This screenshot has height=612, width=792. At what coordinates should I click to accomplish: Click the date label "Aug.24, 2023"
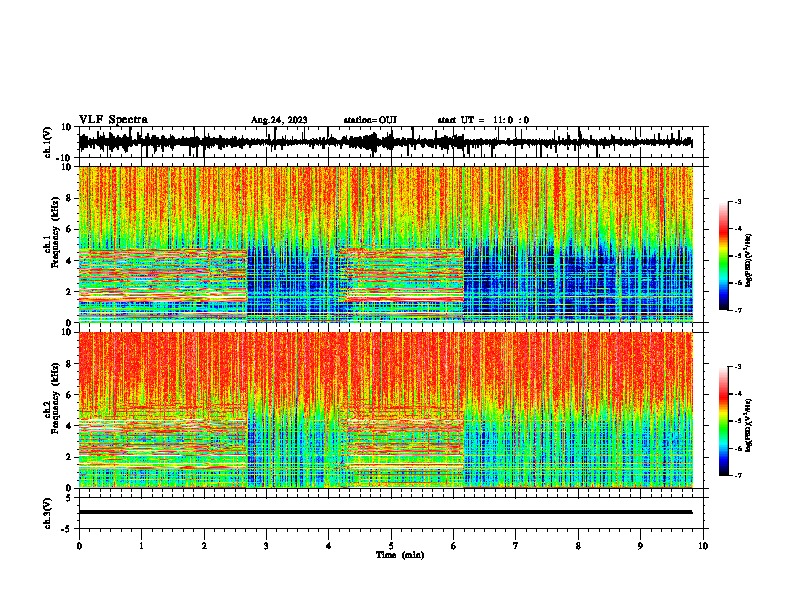279,120
